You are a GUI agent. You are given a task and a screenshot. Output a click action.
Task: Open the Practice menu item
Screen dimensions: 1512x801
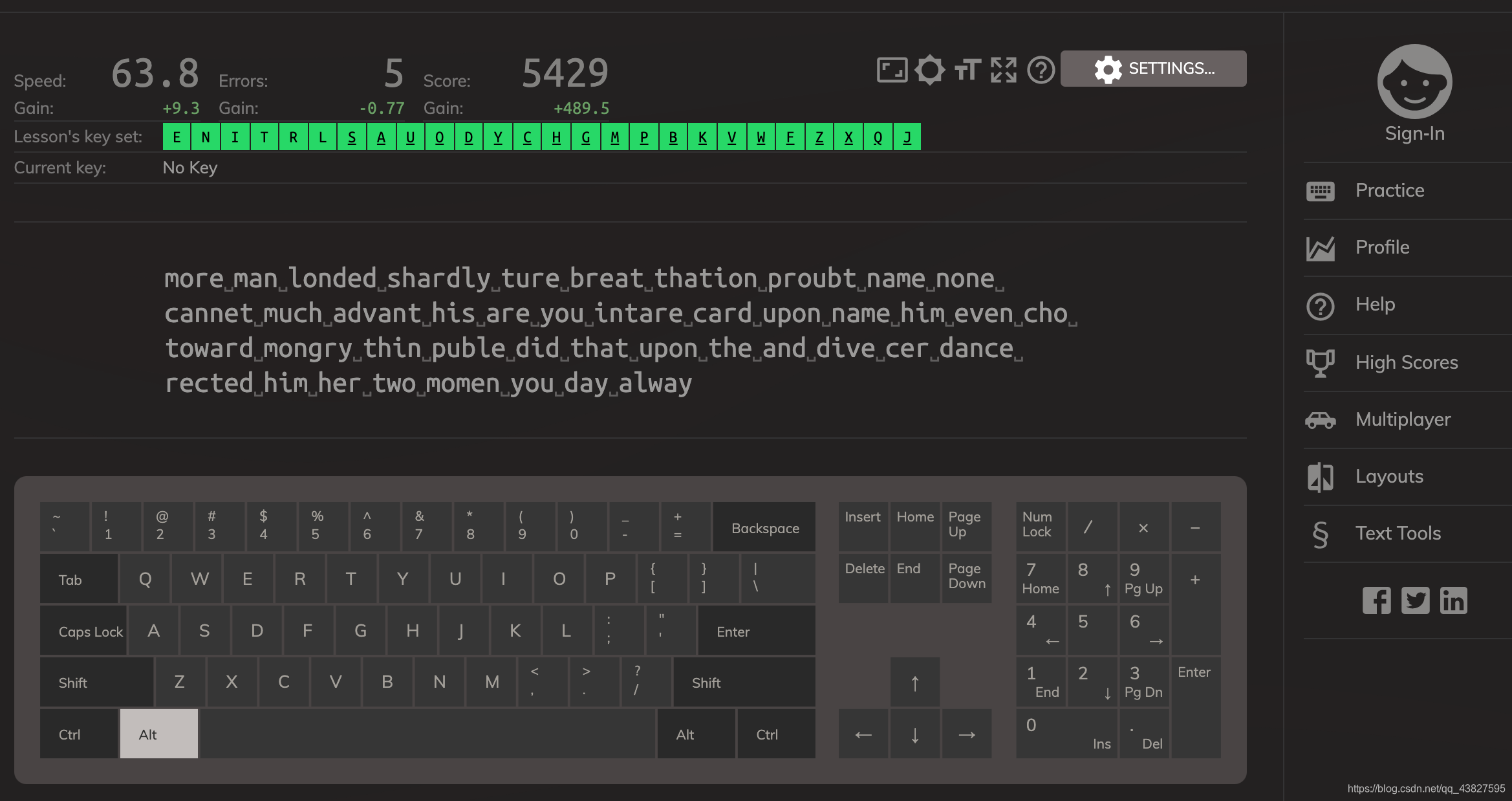[x=1389, y=190]
